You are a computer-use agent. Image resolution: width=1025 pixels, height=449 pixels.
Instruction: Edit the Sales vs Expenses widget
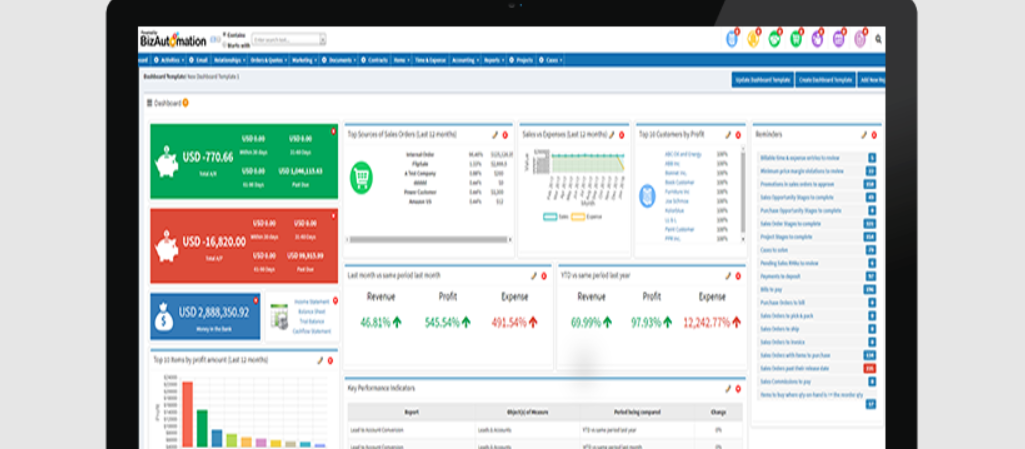click(612, 135)
